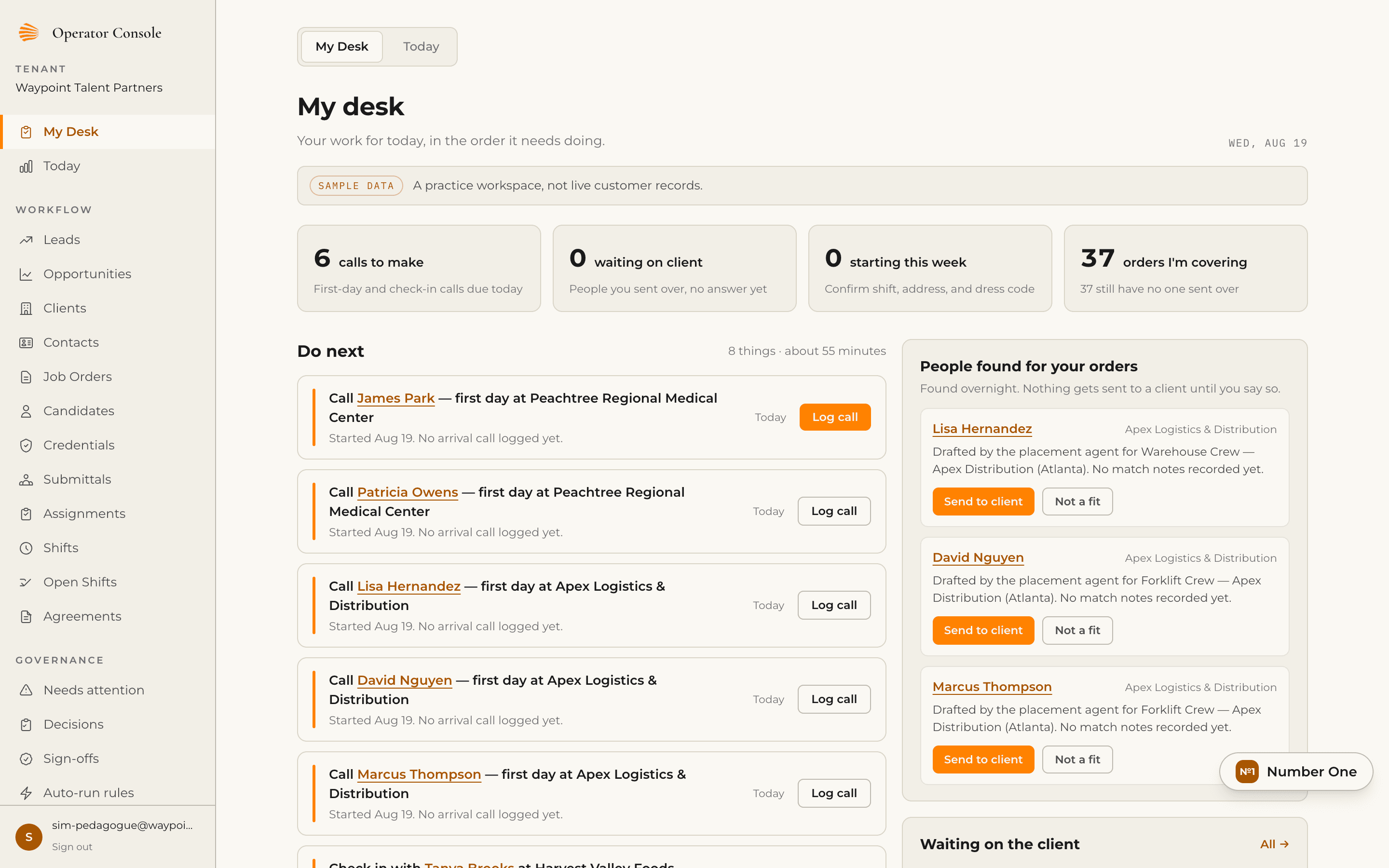
Task: Click the Auto-run rules lightning icon
Action: (x=26, y=793)
